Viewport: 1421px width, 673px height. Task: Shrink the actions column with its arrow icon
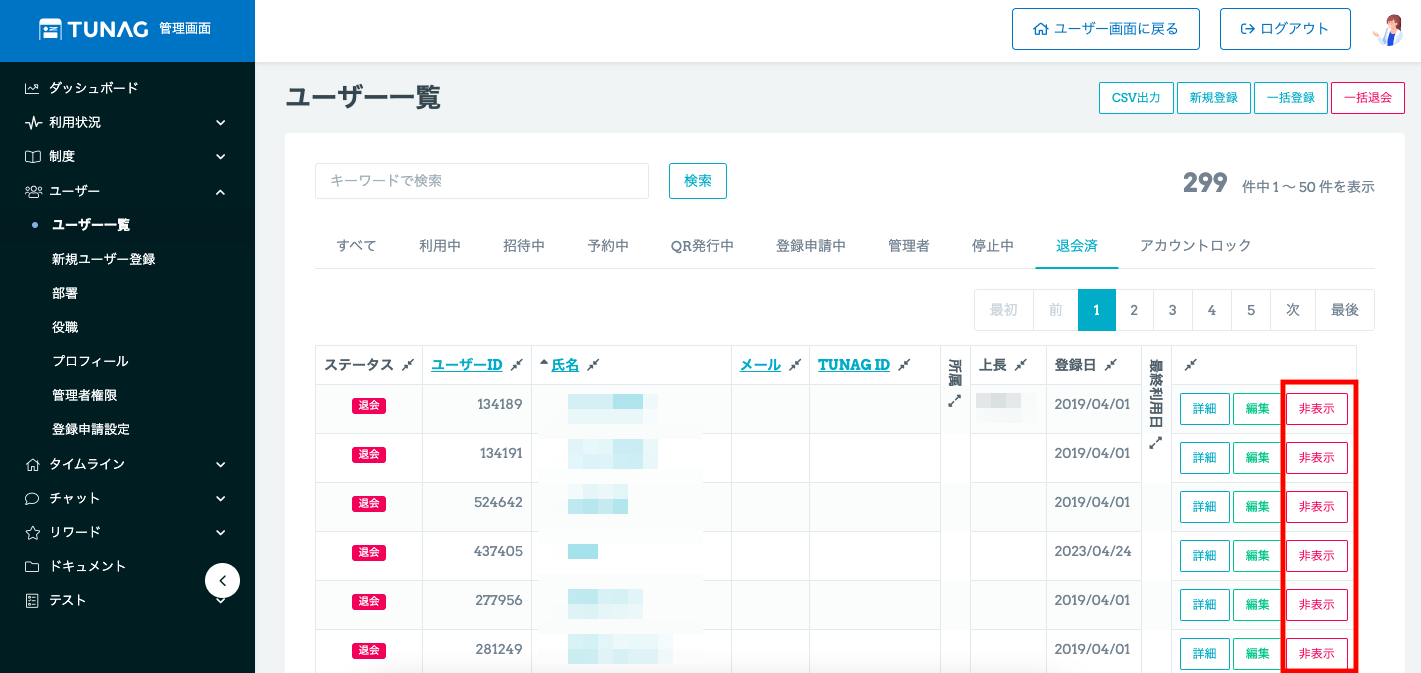[1190, 366]
